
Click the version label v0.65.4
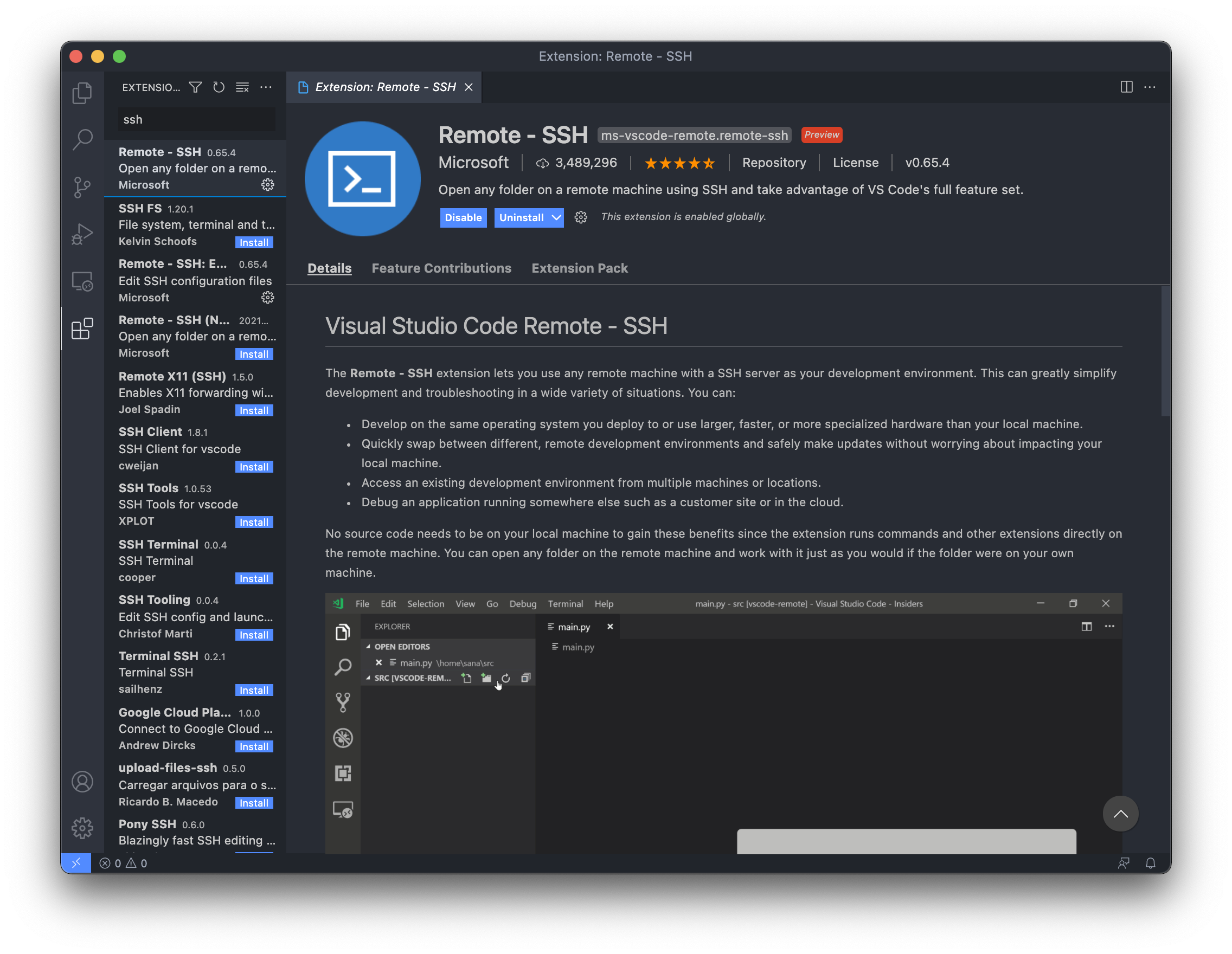tap(927, 163)
